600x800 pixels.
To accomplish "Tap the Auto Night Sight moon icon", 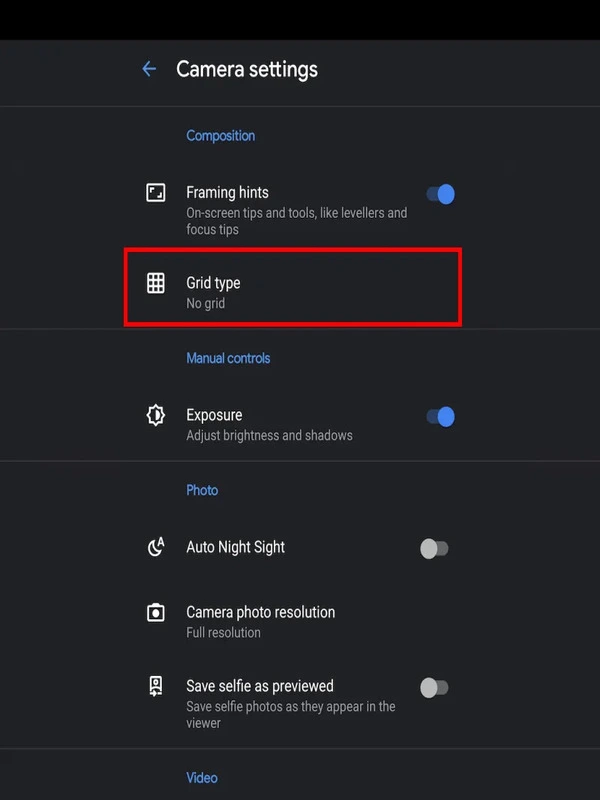I will coord(156,547).
